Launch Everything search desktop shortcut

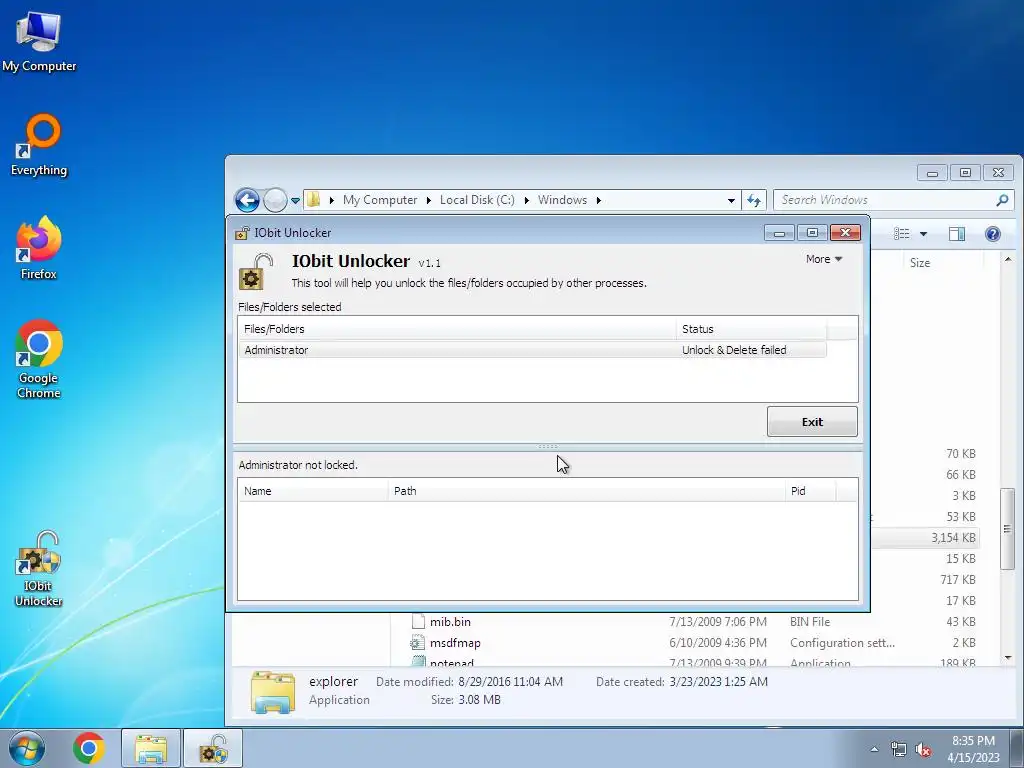click(x=39, y=145)
